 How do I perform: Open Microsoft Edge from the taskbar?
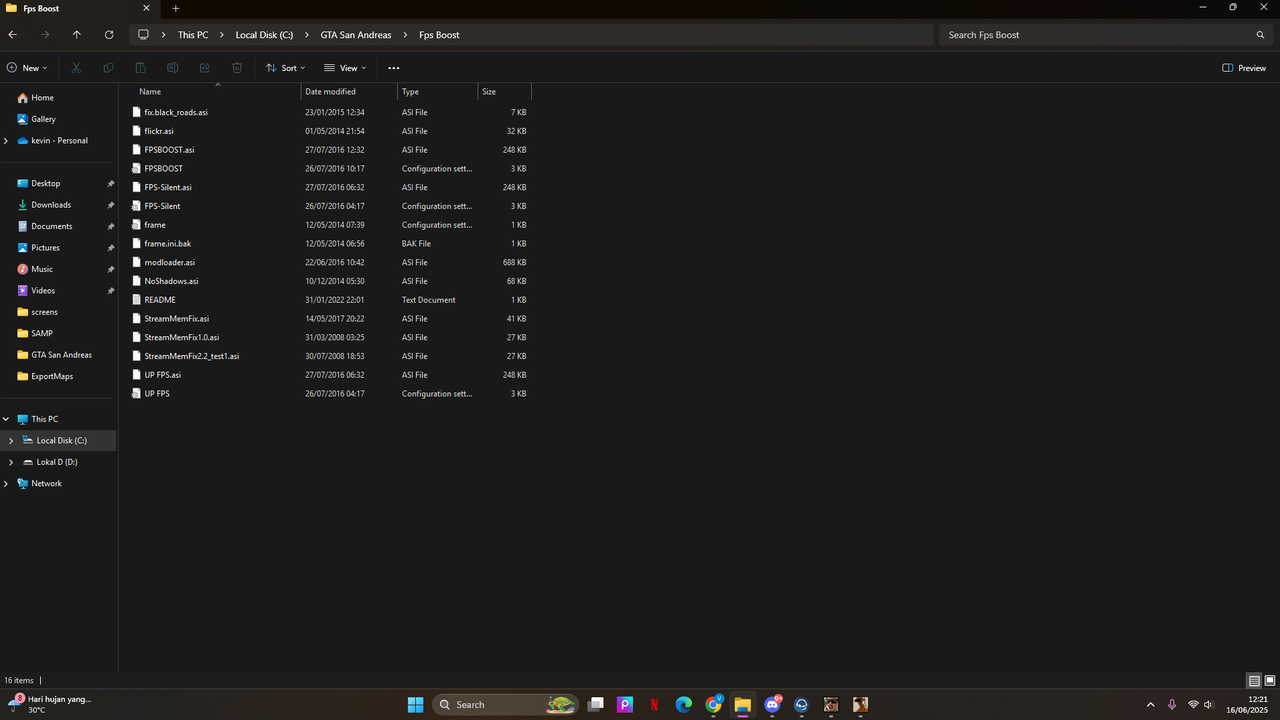(684, 705)
